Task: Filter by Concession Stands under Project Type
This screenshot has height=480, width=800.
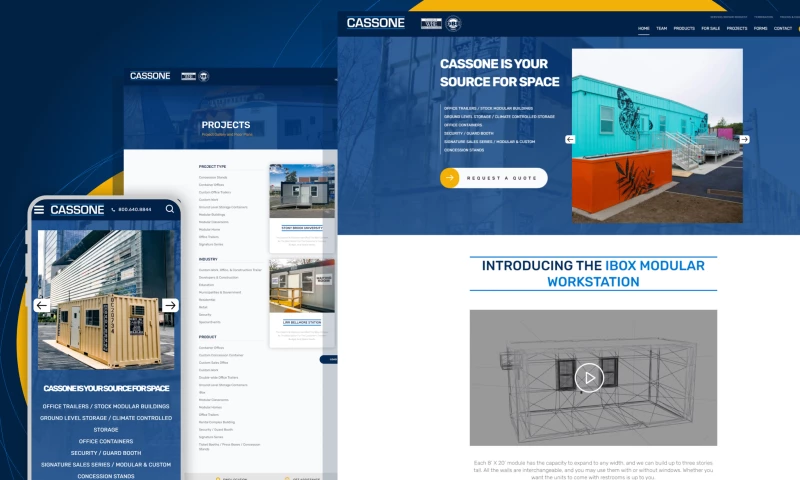Action: (213, 178)
